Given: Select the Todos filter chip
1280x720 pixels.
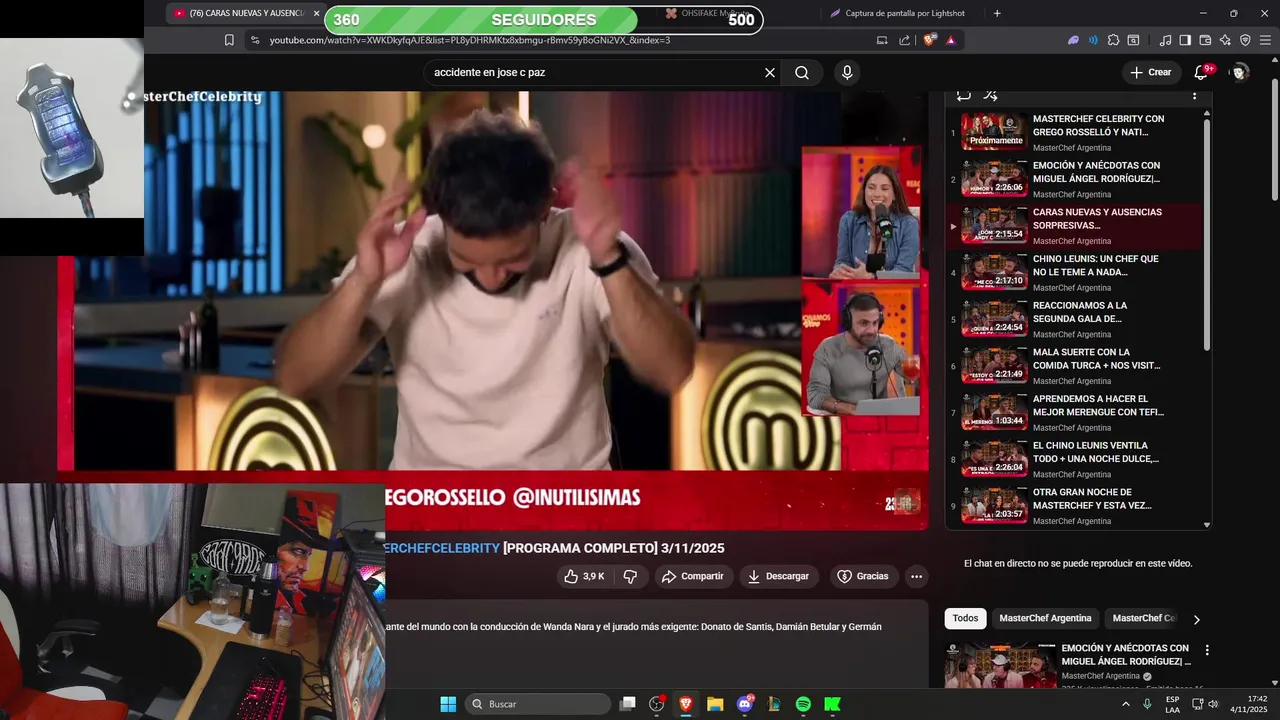Looking at the screenshot, I should click(965, 618).
